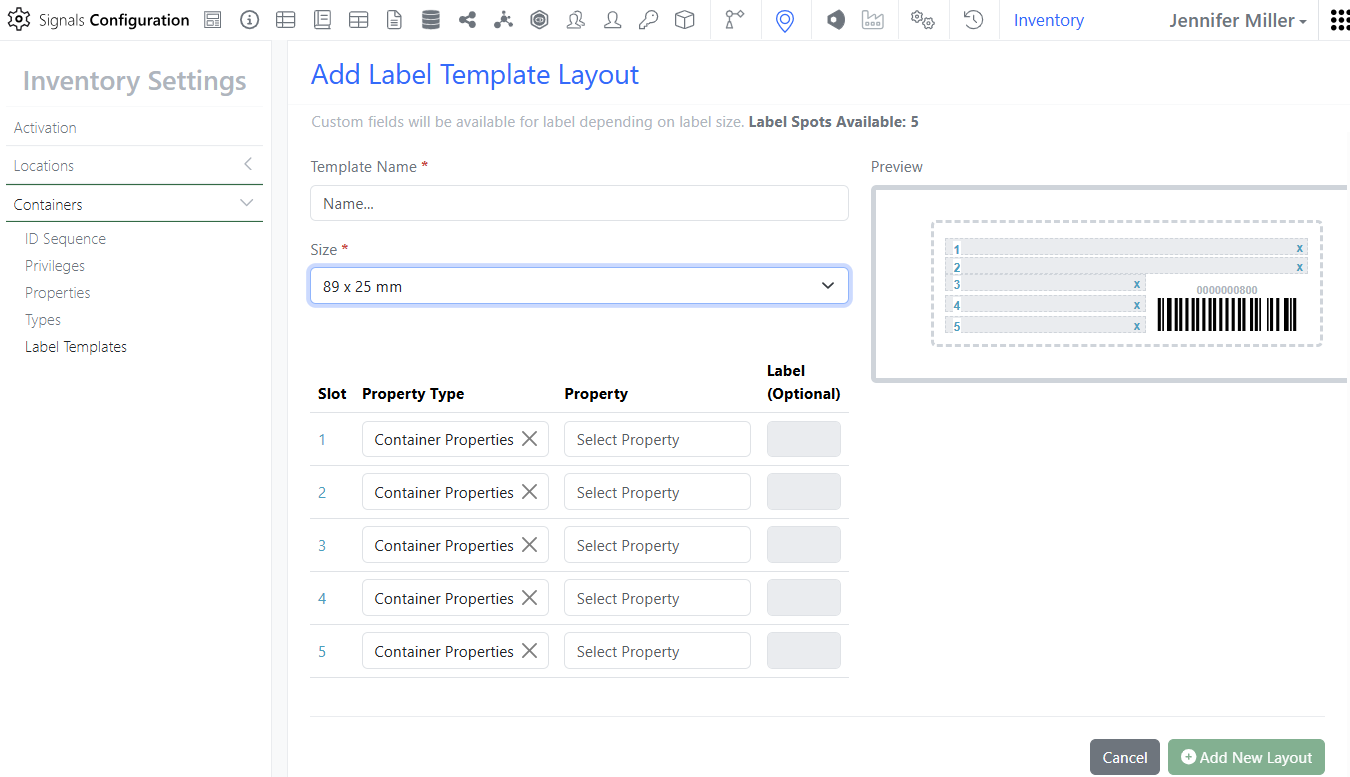Remove slot 2 from label preview

[1299, 267]
